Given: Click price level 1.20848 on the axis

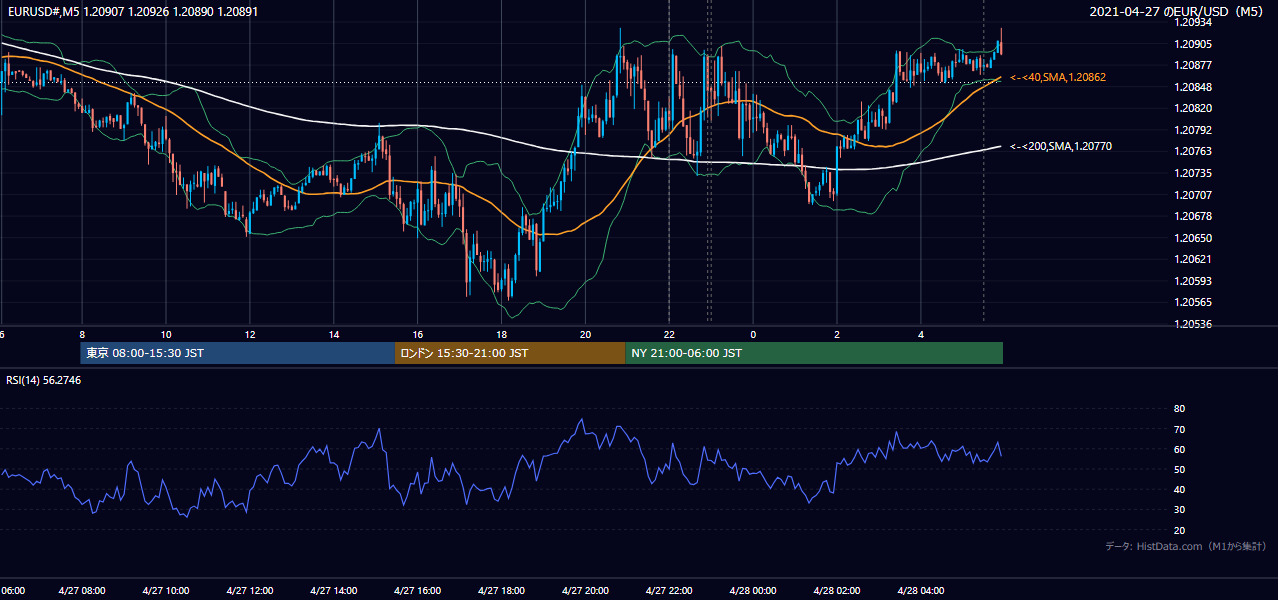Looking at the screenshot, I should pyautogui.click(x=1192, y=87).
